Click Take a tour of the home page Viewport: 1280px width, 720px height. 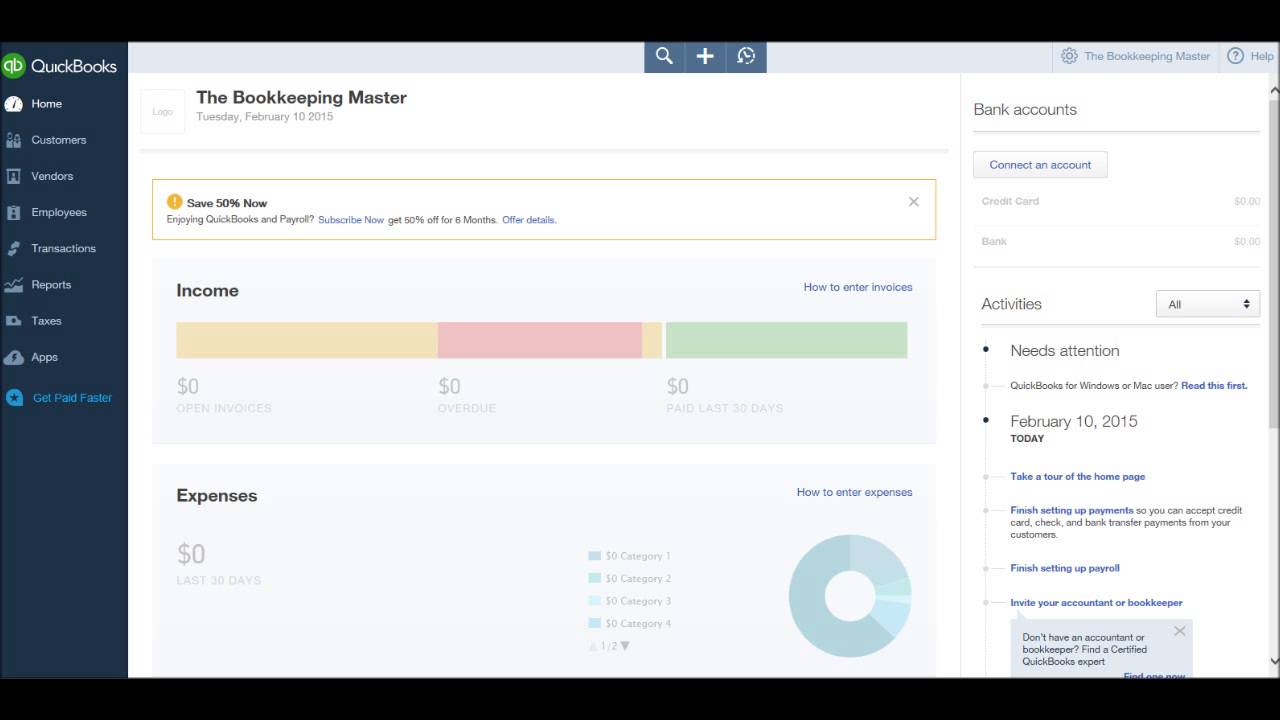point(1078,477)
